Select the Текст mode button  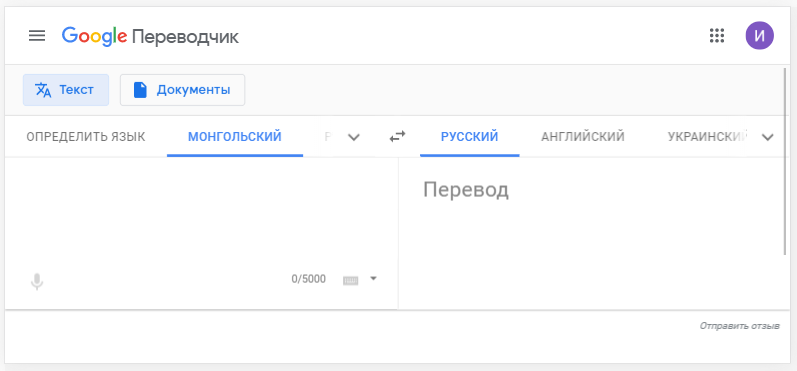click(66, 90)
